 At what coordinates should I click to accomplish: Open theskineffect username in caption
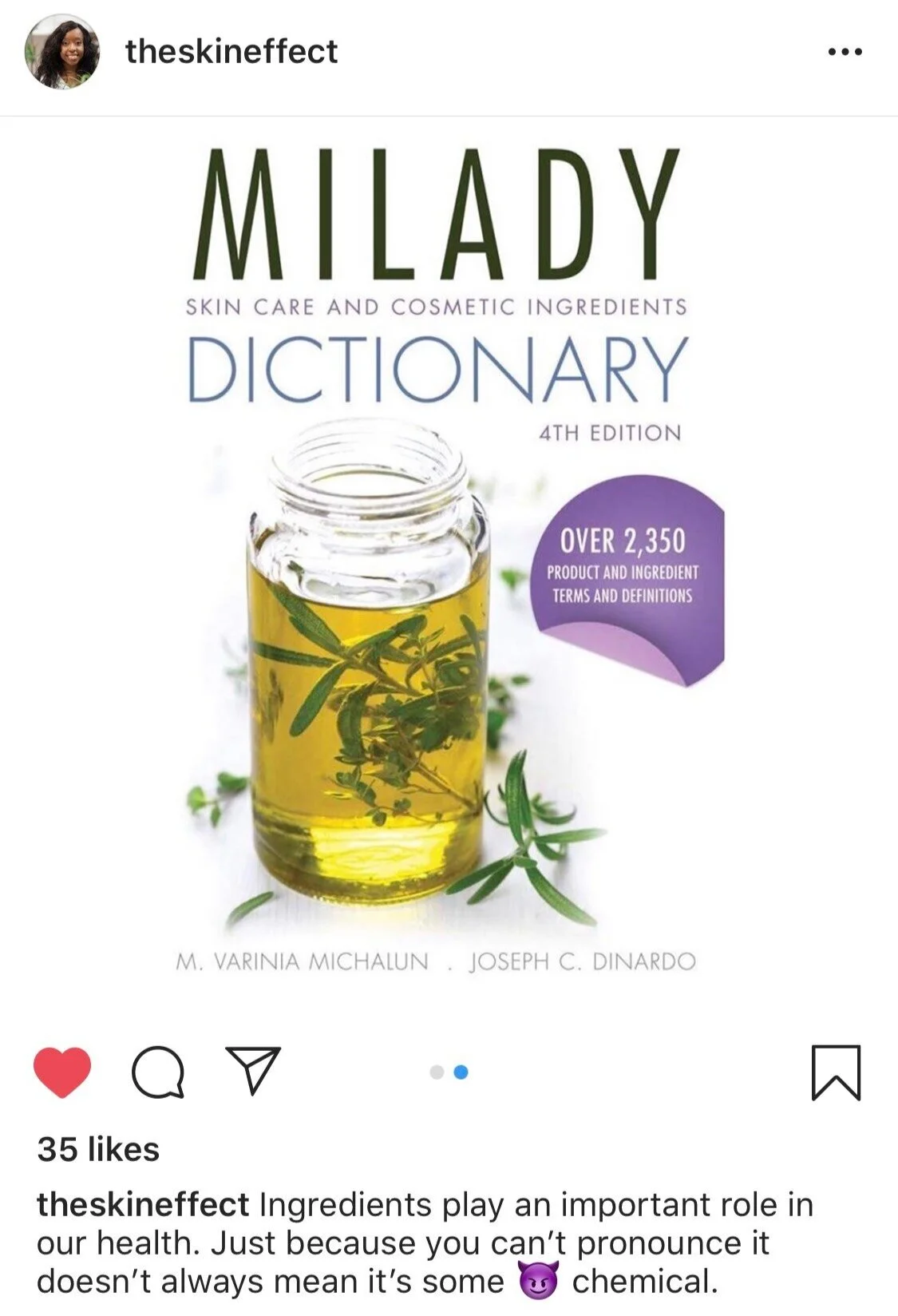coord(143,1204)
